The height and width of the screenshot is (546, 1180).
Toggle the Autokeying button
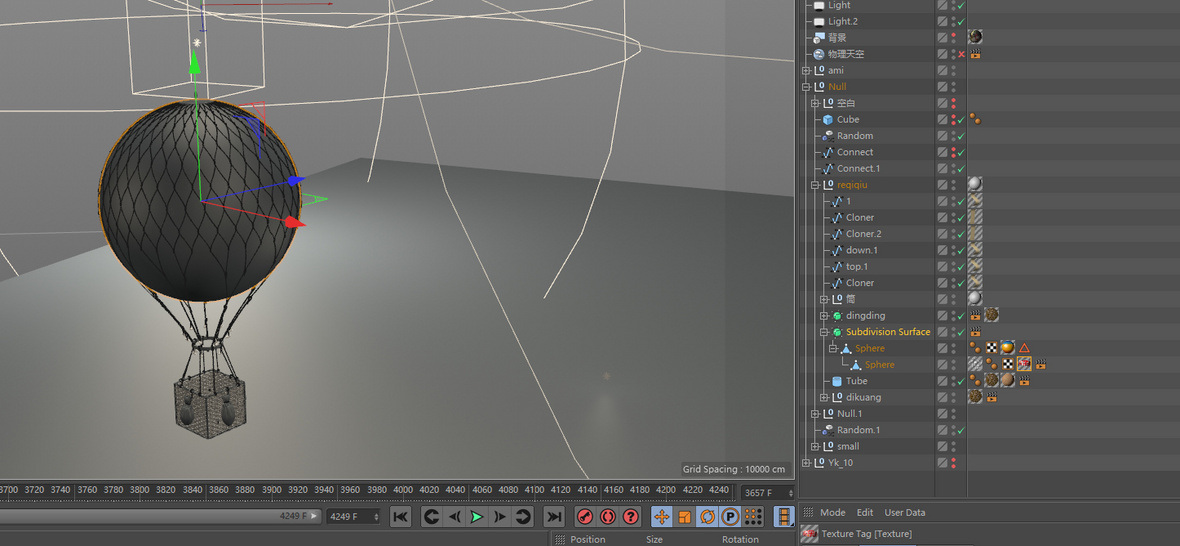[x=607, y=516]
